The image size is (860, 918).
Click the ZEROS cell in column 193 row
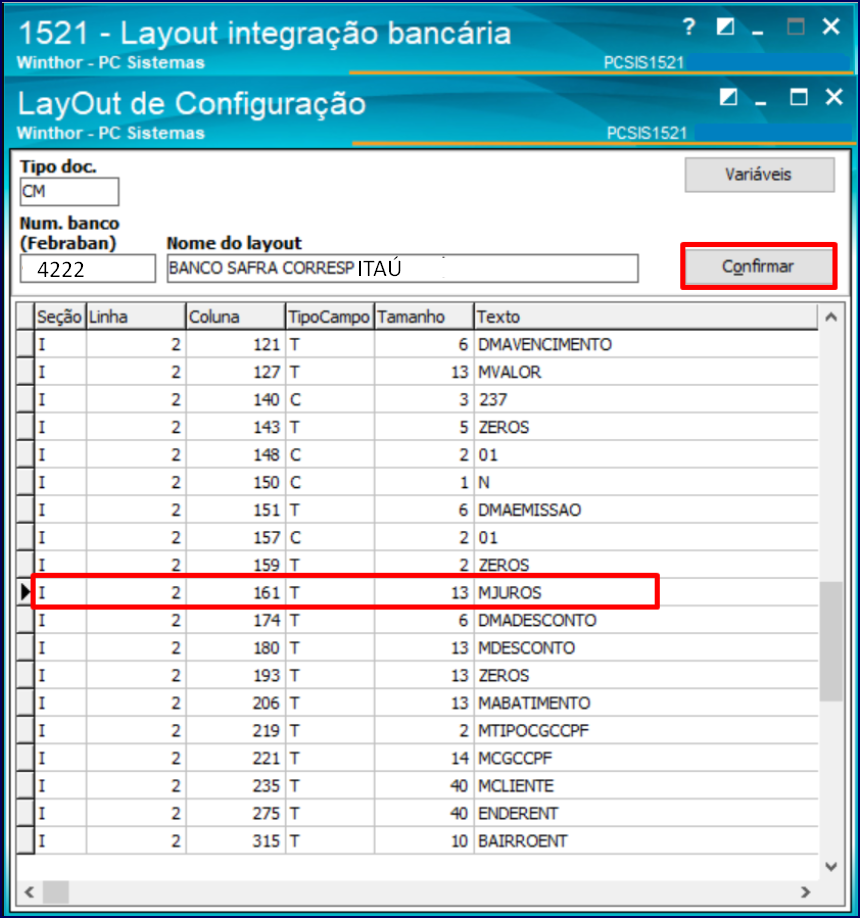point(646,676)
